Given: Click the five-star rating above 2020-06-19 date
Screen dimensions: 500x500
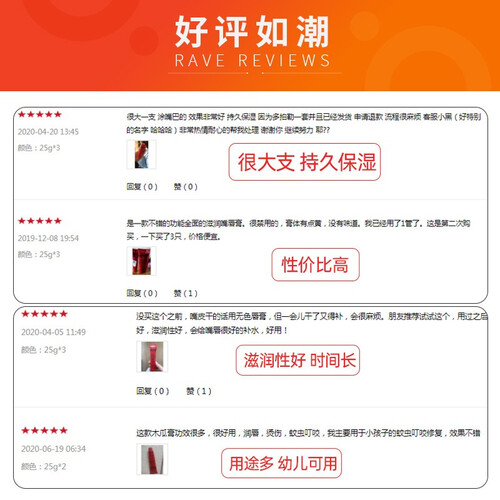Looking at the screenshot, I should click(44, 430).
